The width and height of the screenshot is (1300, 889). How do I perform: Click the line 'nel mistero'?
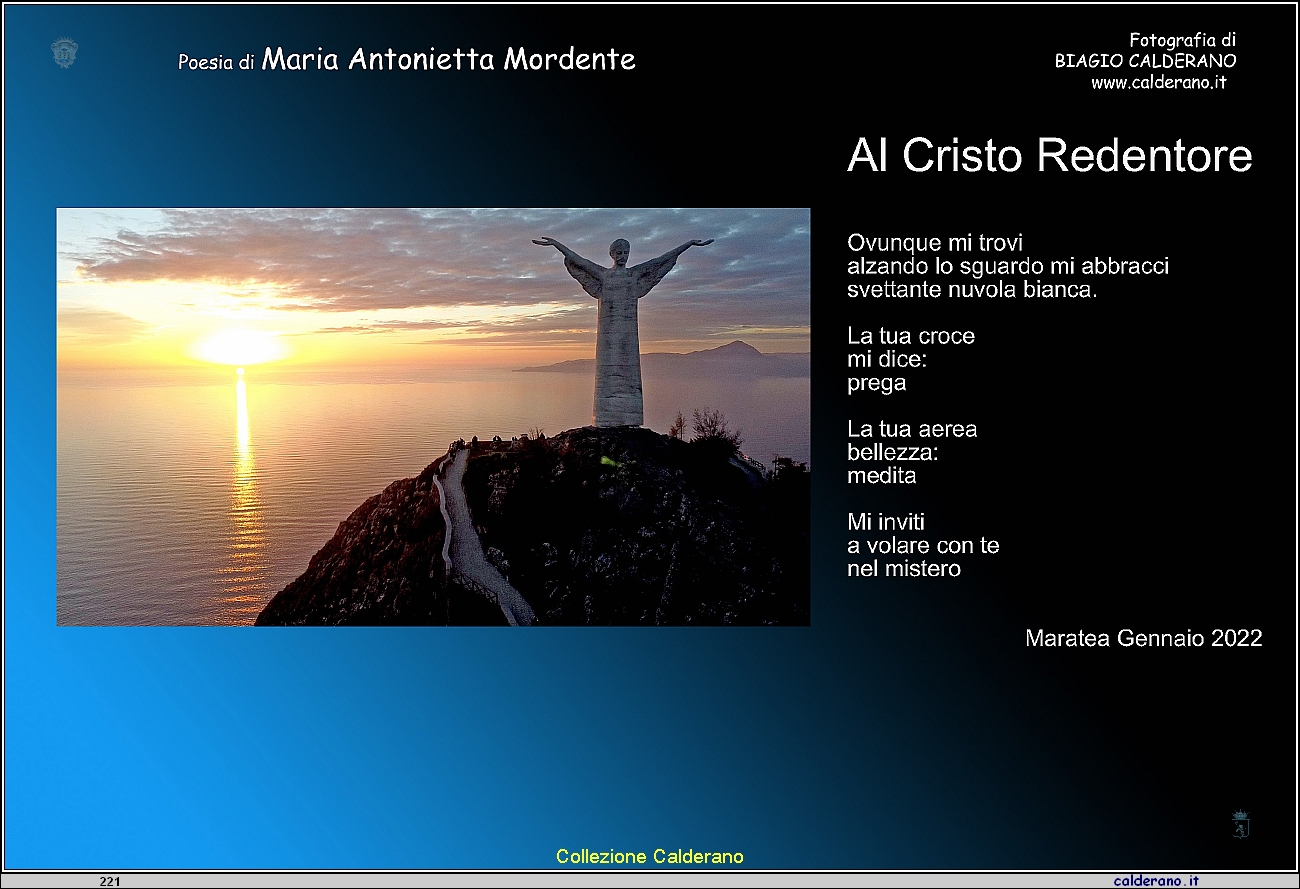(904, 569)
